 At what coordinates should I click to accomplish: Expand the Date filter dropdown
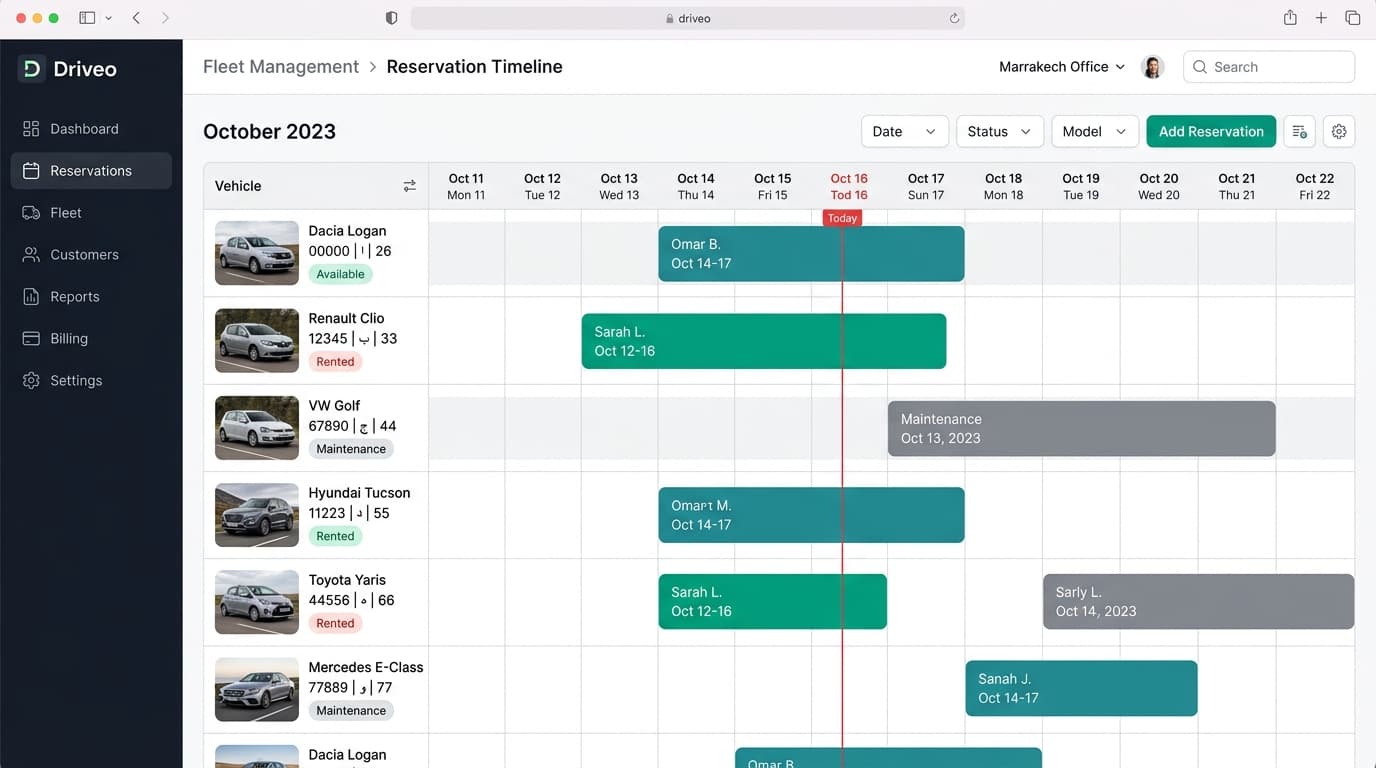(905, 132)
